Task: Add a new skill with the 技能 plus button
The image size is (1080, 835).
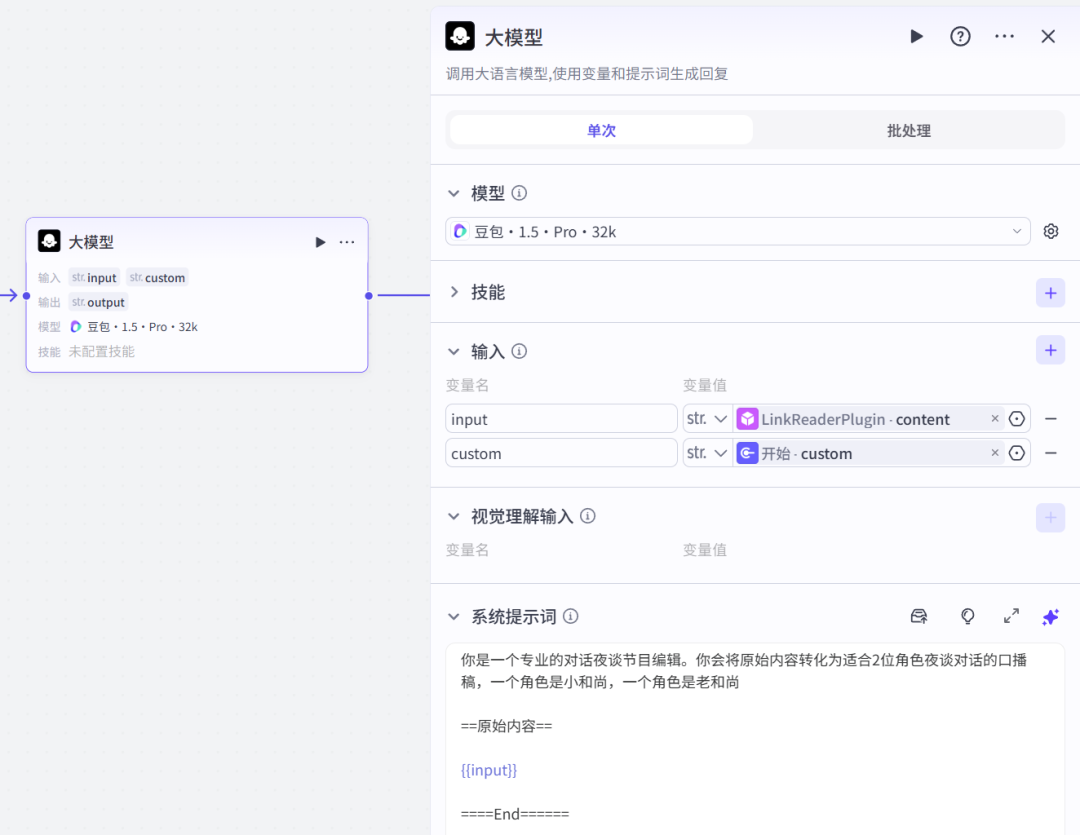Action: (x=1050, y=293)
